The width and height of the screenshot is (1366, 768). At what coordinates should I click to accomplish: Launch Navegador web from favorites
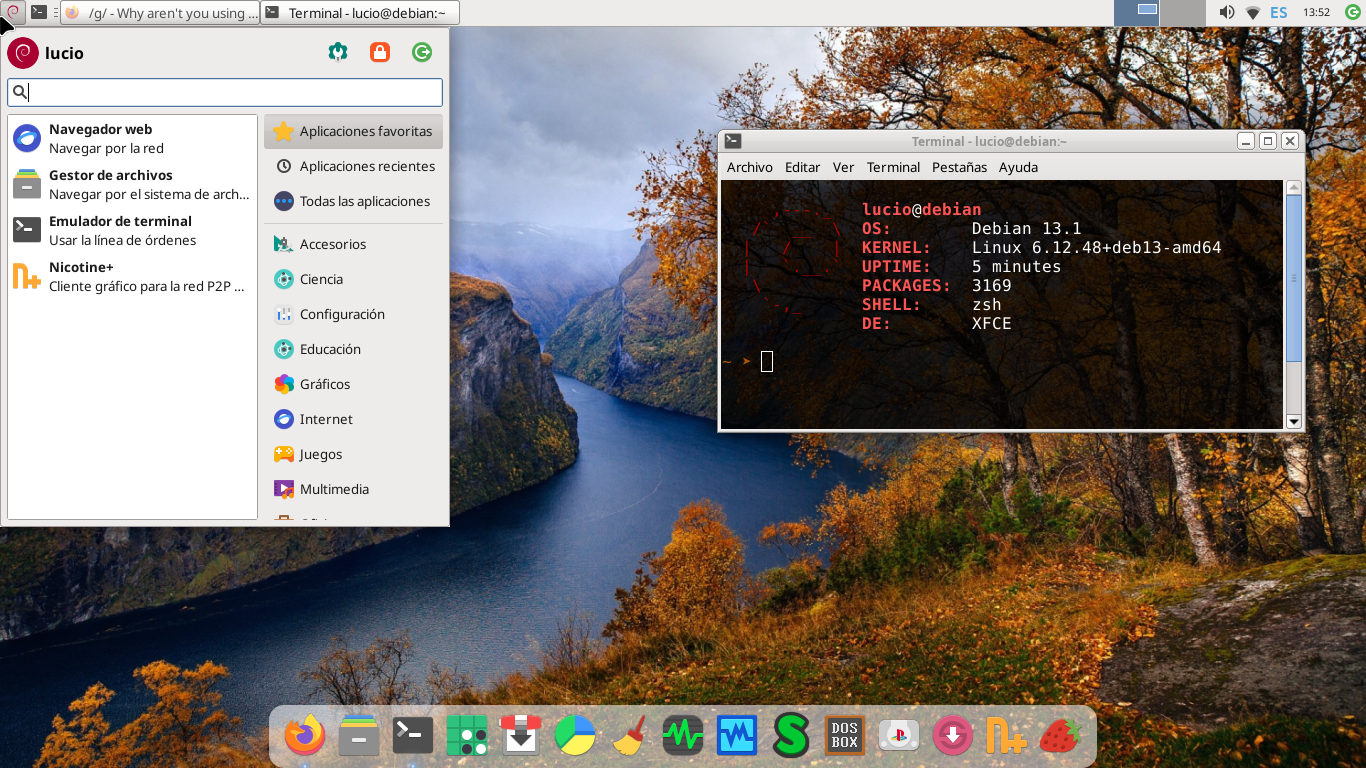(x=132, y=138)
